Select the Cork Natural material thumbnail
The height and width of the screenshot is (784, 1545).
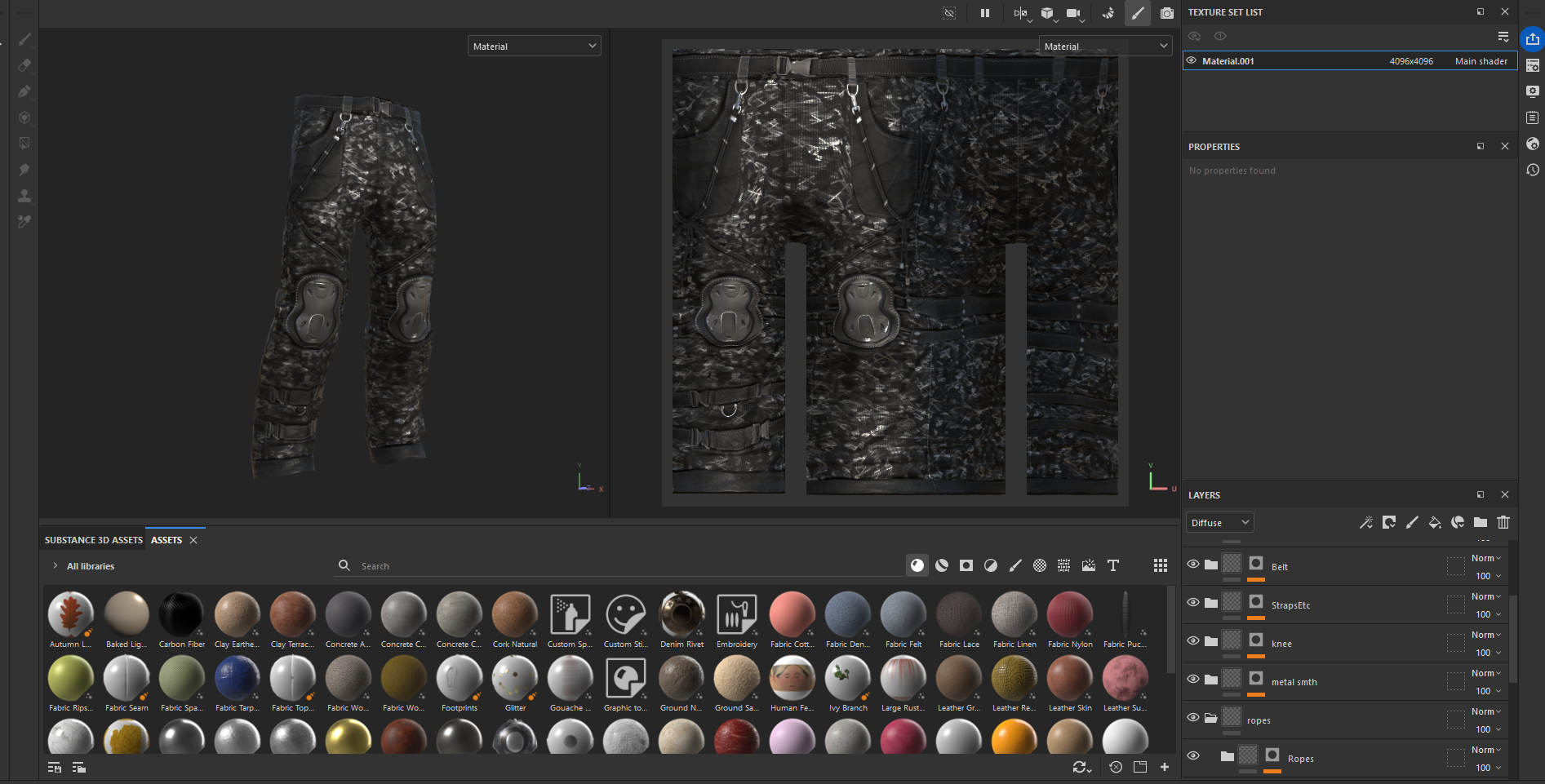pos(515,614)
